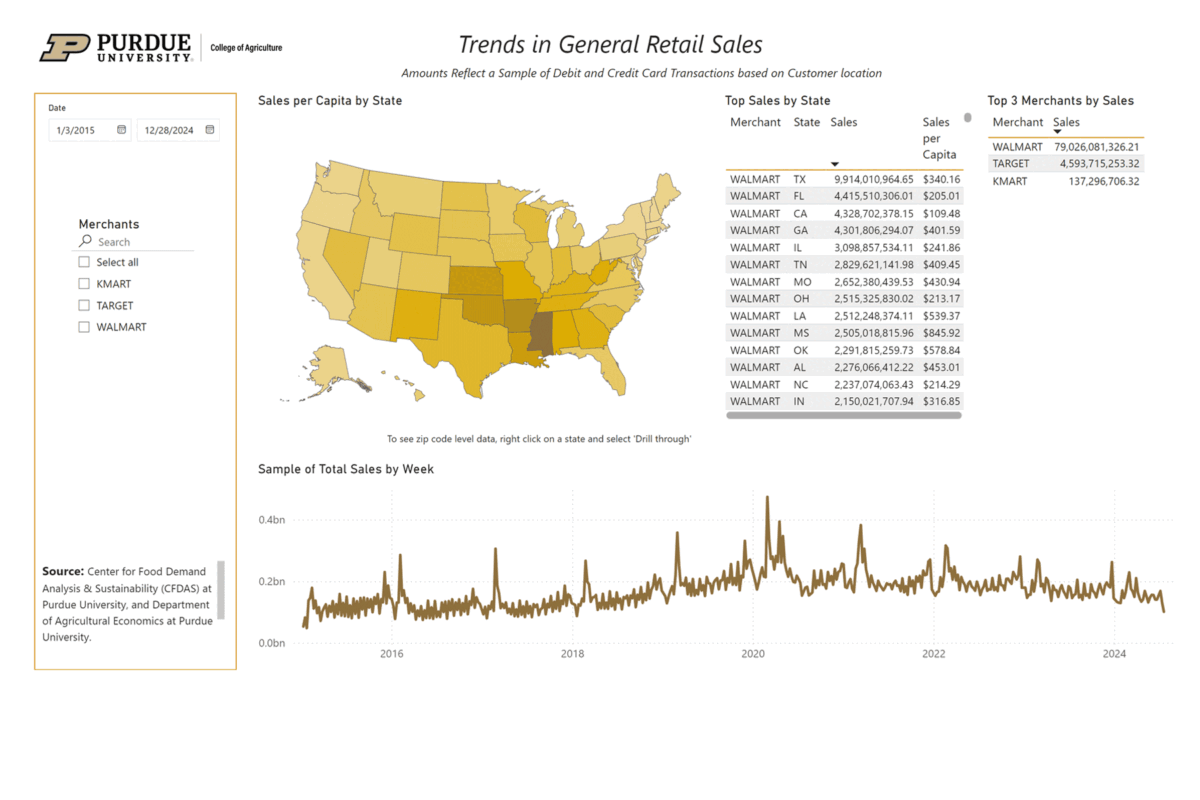Select the GA row sales 4,301,806,294.07
This screenshot has width=1200, height=800.
tap(874, 230)
